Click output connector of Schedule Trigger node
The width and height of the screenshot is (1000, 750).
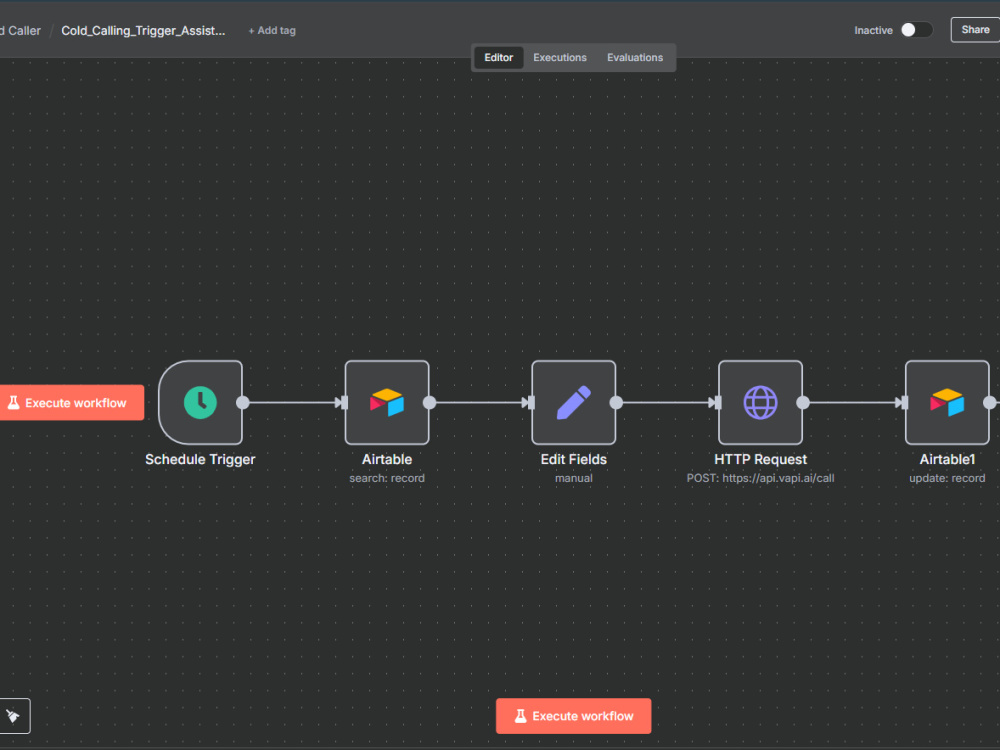pyautogui.click(x=243, y=402)
